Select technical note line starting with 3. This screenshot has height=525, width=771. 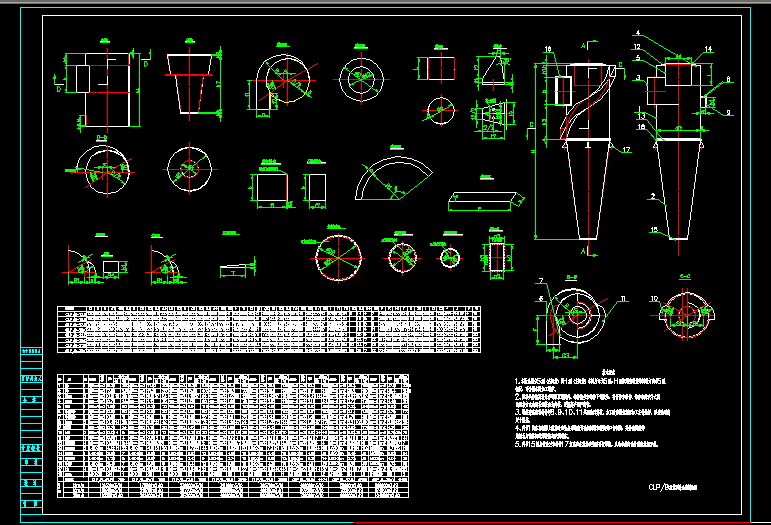pyautogui.click(x=593, y=412)
